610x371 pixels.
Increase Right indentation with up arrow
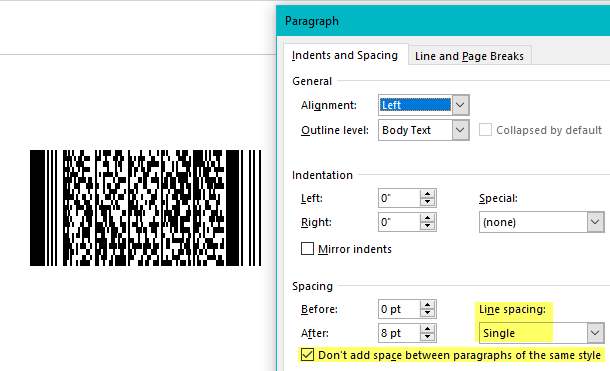428,218
